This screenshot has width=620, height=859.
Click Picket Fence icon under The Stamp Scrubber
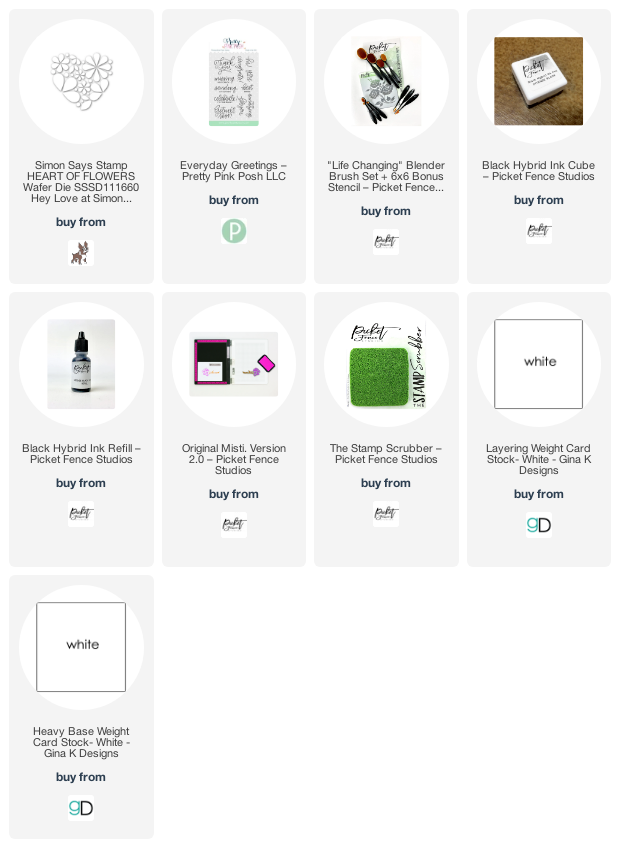386,514
